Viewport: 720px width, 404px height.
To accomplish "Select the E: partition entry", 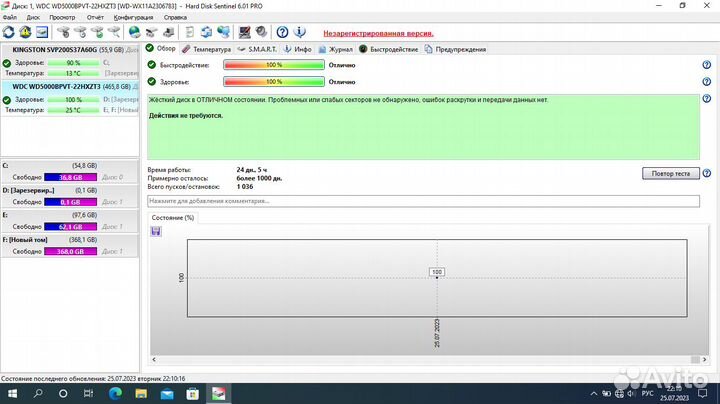I will (x=70, y=221).
